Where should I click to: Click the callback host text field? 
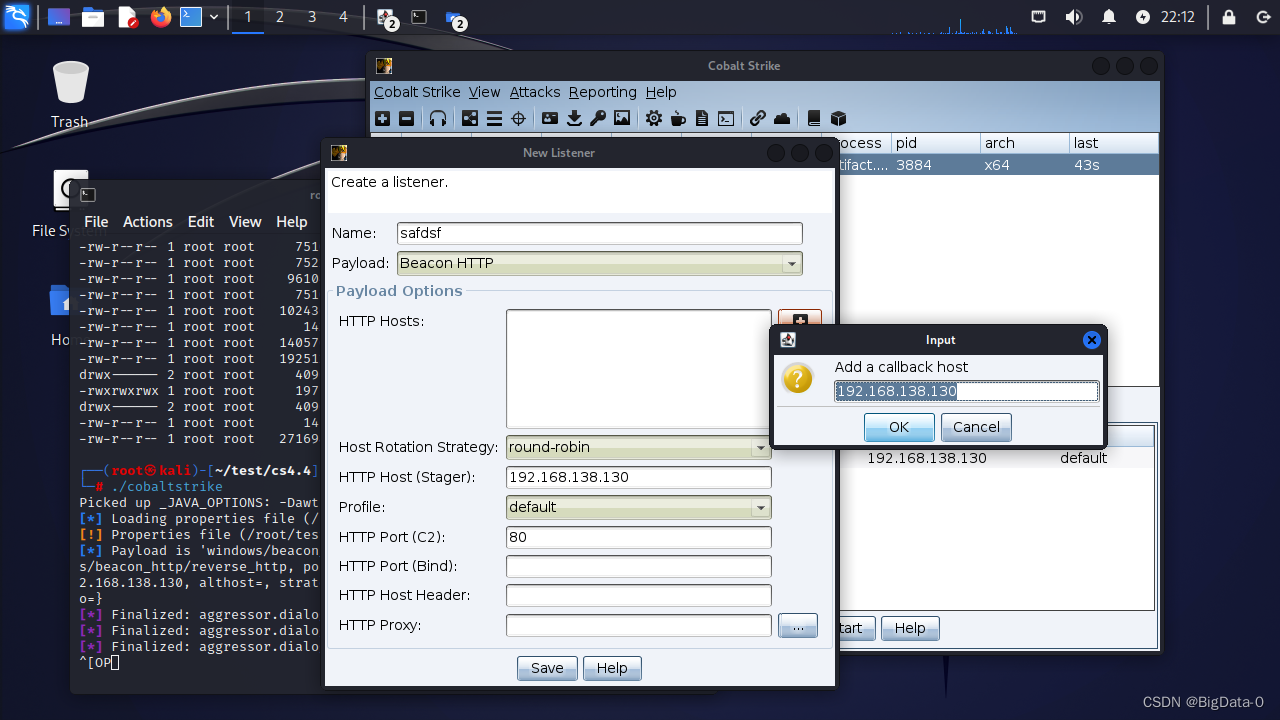tap(967, 392)
